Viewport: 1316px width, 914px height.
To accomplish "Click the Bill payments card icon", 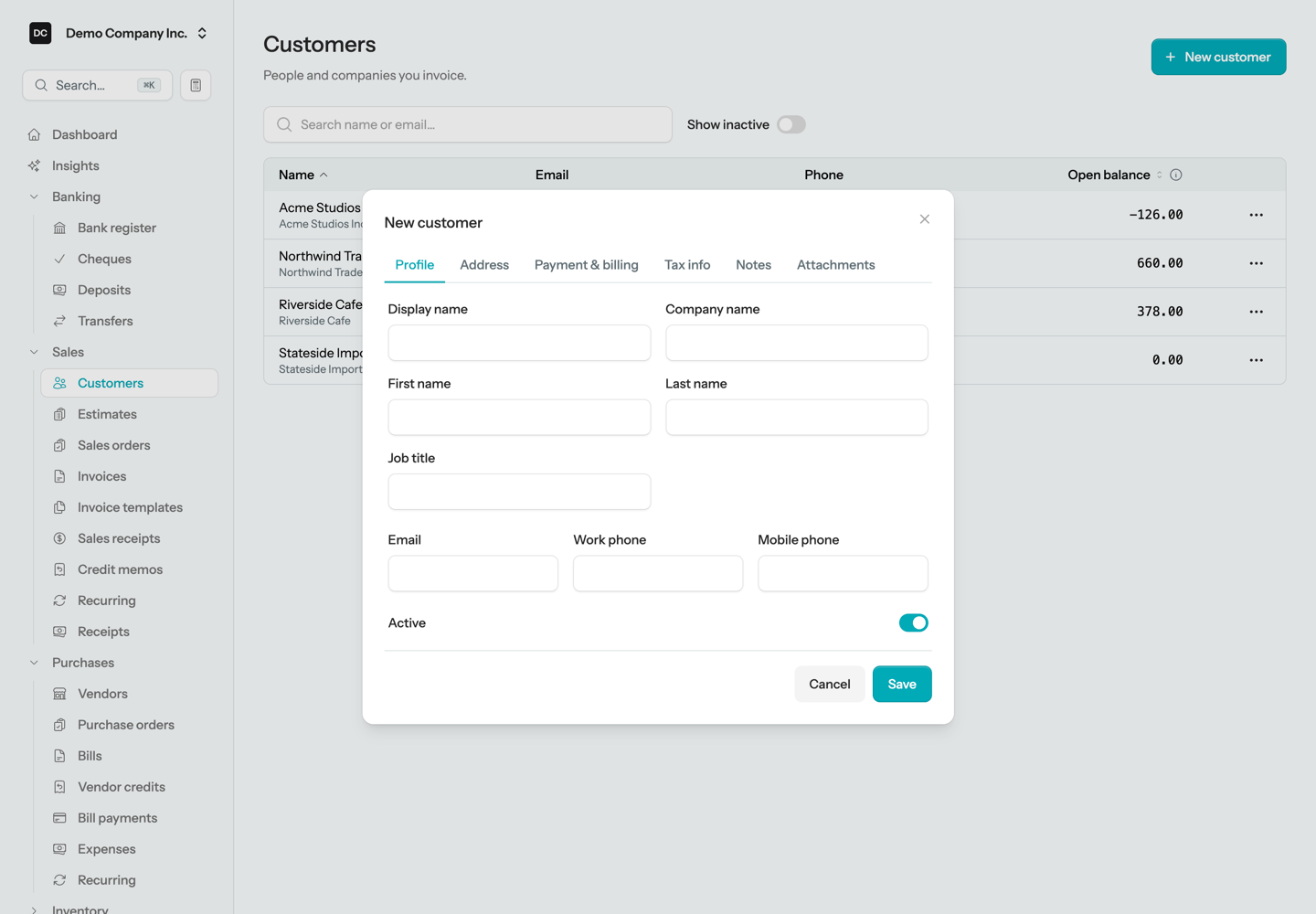I will [x=59, y=818].
